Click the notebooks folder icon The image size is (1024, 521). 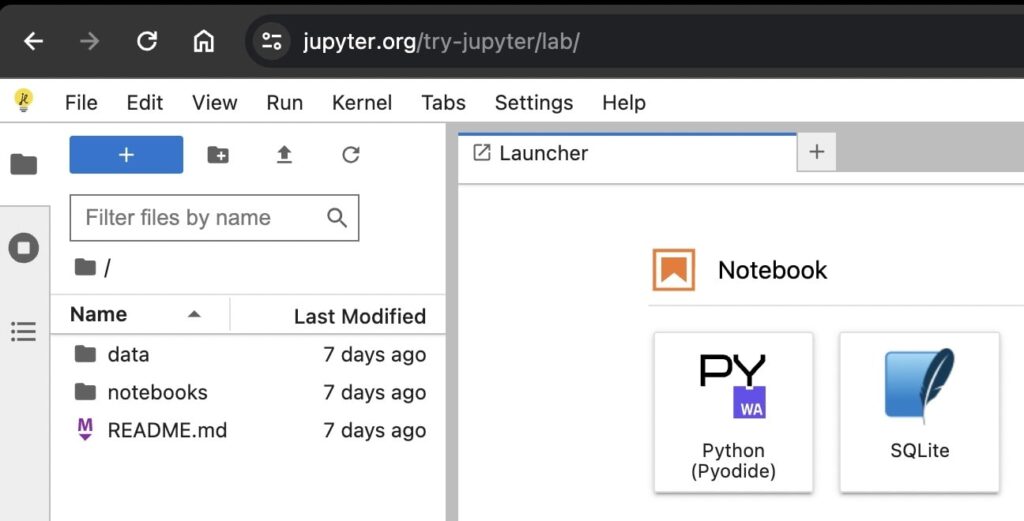coord(86,392)
